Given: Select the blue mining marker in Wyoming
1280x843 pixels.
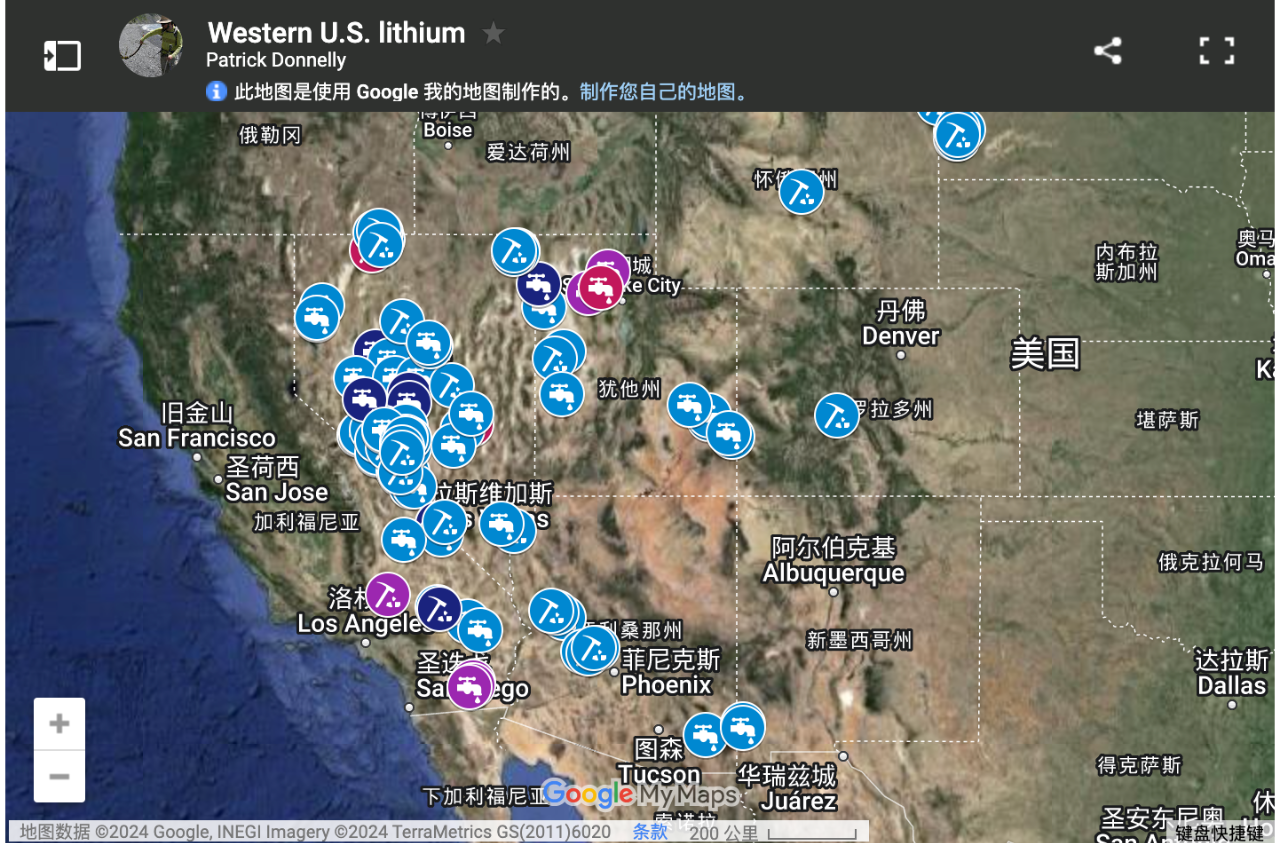Looking at the screenshot, I should tap(801, 191).
